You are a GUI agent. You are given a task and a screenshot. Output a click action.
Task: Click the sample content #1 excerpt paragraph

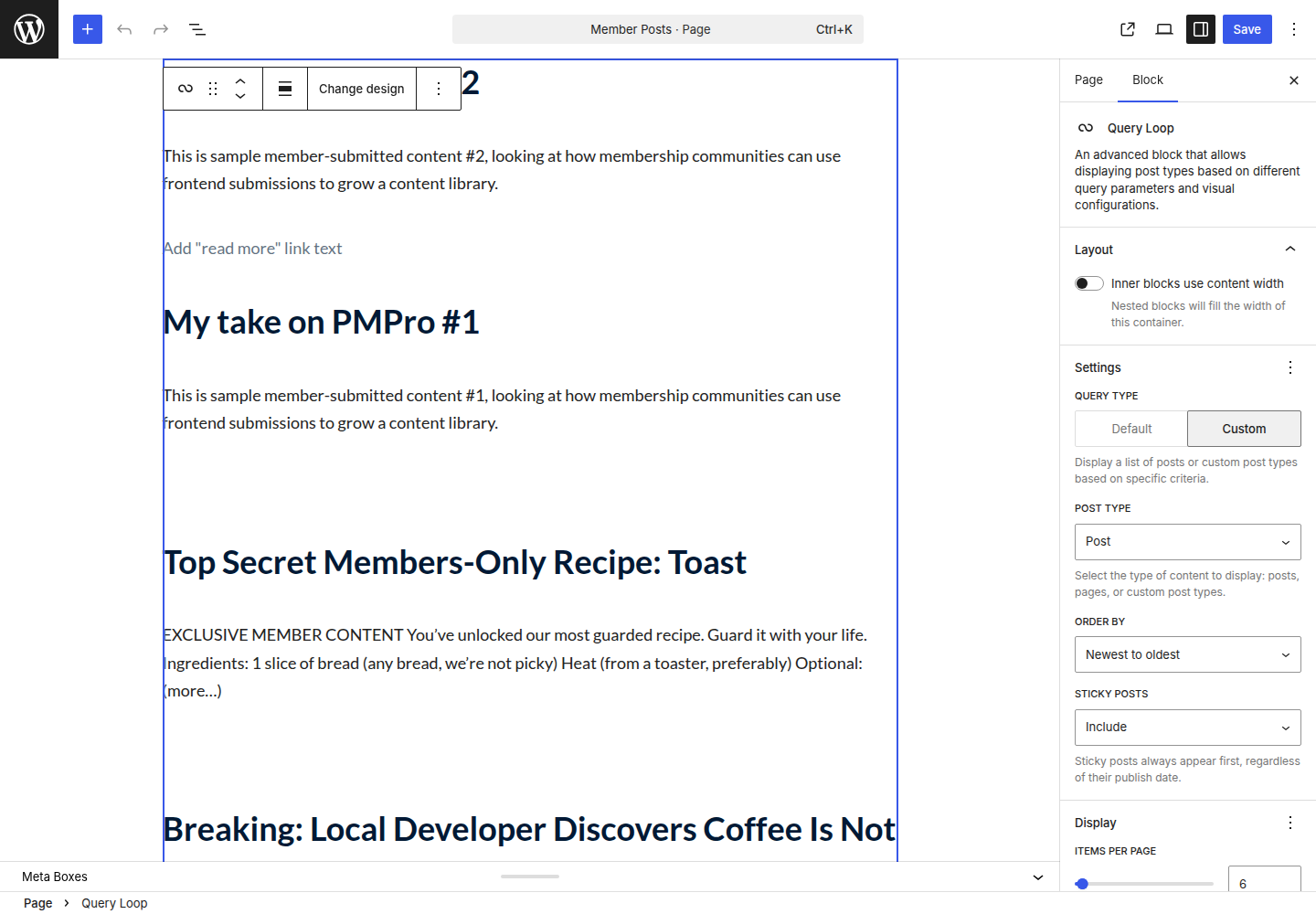[503, 409]
